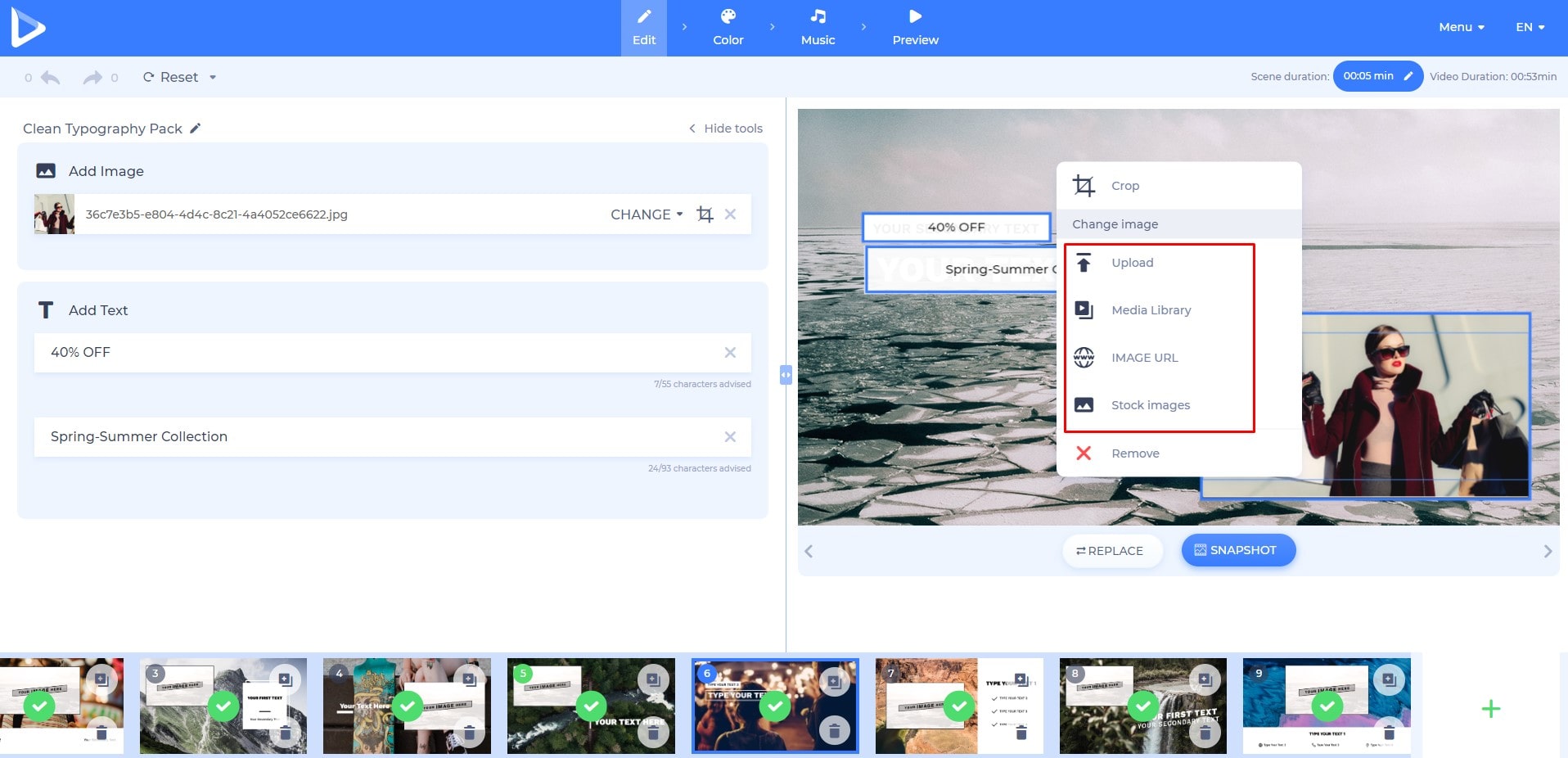The height and width of the screenshot is (758, 1568).
Task: Open the Menu dropdown
Action: (x=1461, y=26)
